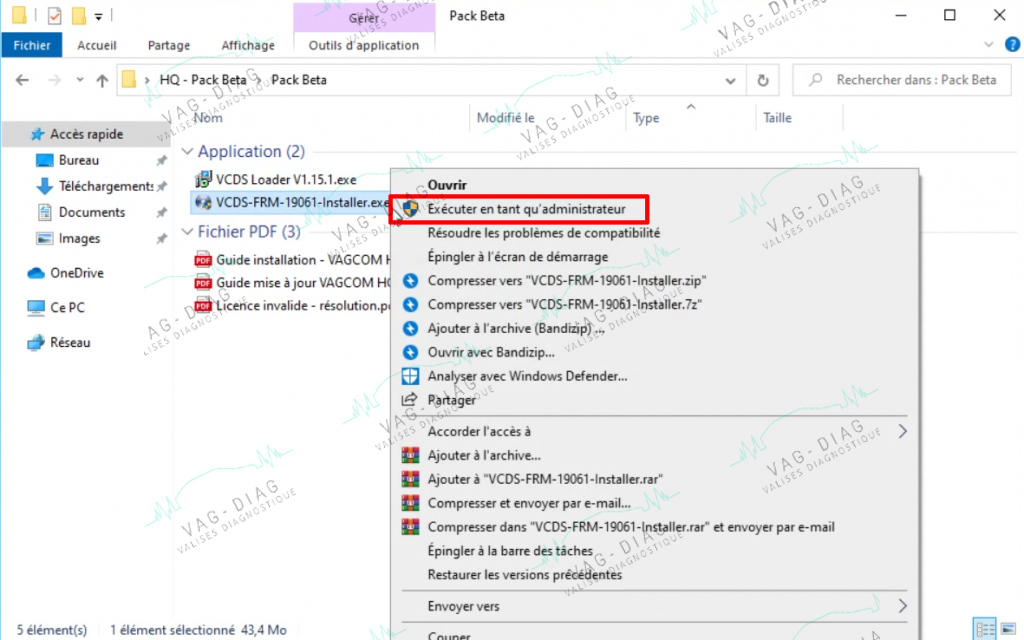Select VCDS Loader V1.15.1.exe file
The image size is (1024, 640).
point(285,179)
